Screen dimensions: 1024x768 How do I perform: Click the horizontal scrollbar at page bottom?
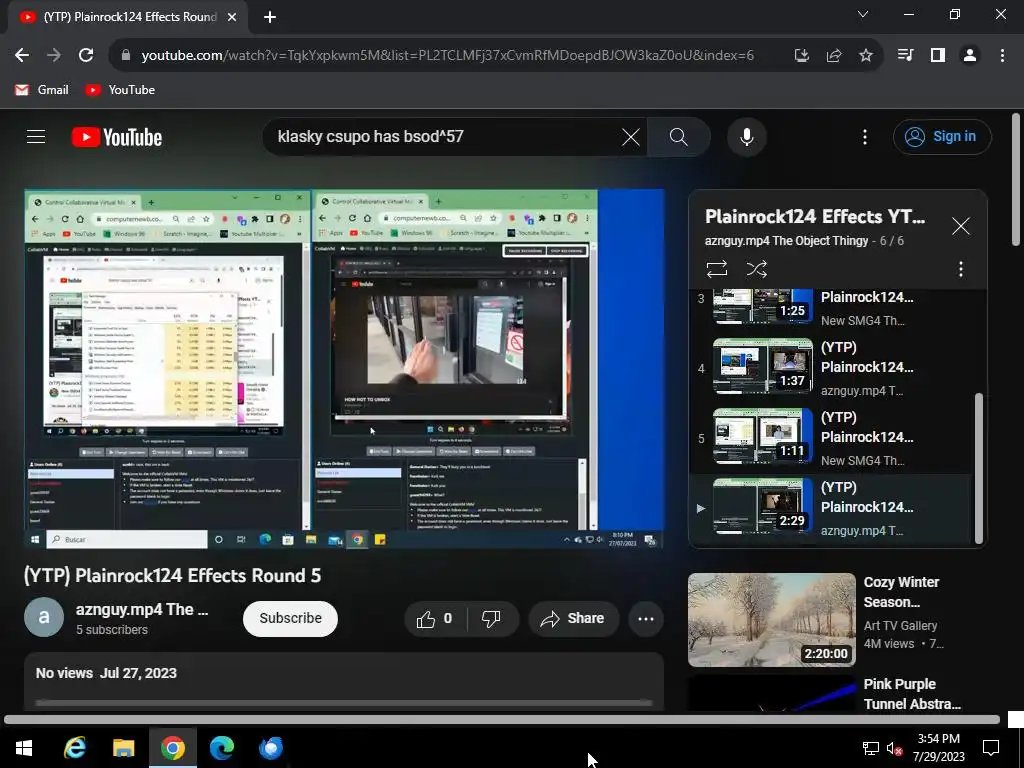click(x=502, y=720)
